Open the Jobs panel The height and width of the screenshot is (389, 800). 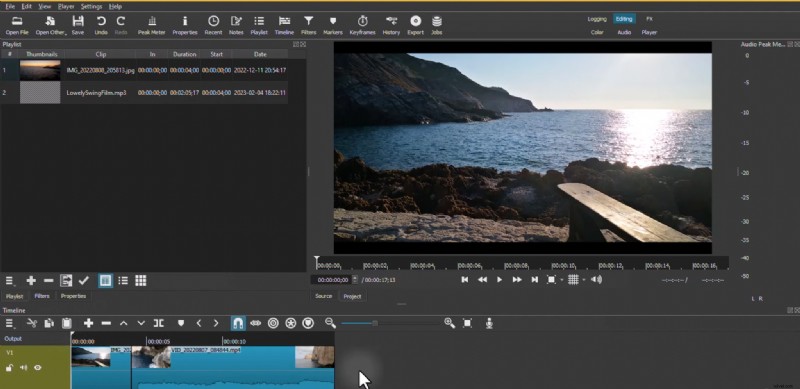[437, 25]
